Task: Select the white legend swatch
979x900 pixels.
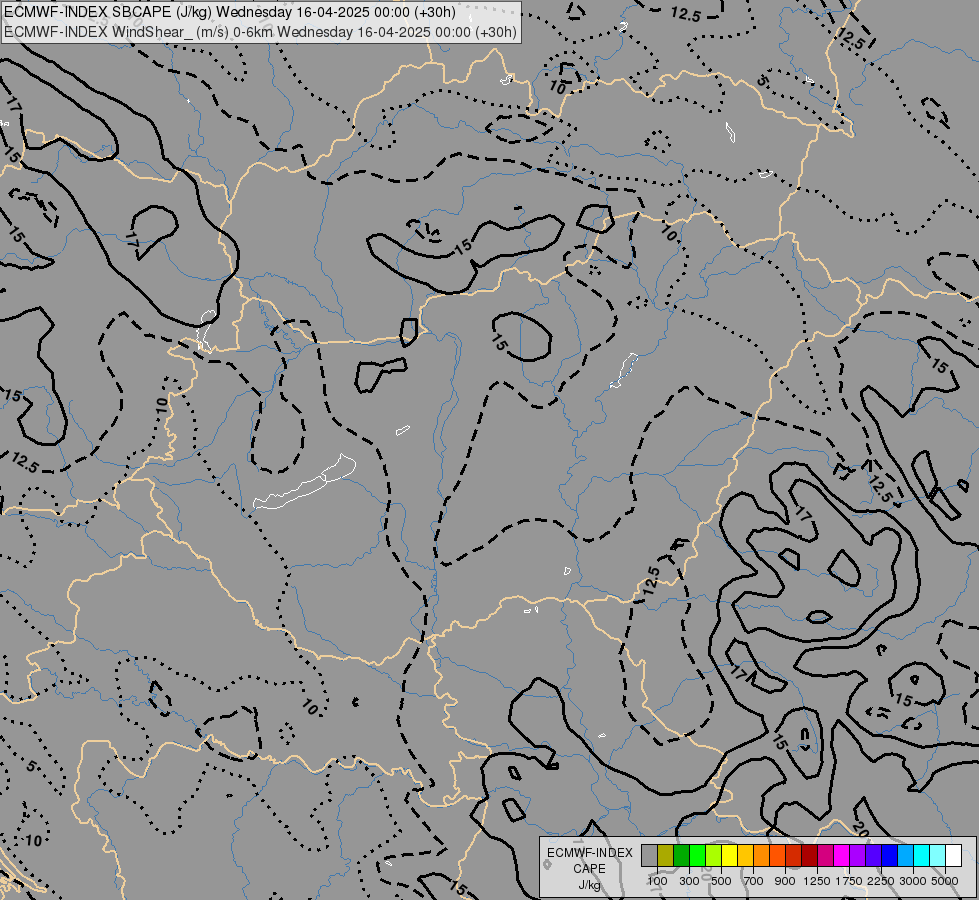Action: click(x=953, y=855)
